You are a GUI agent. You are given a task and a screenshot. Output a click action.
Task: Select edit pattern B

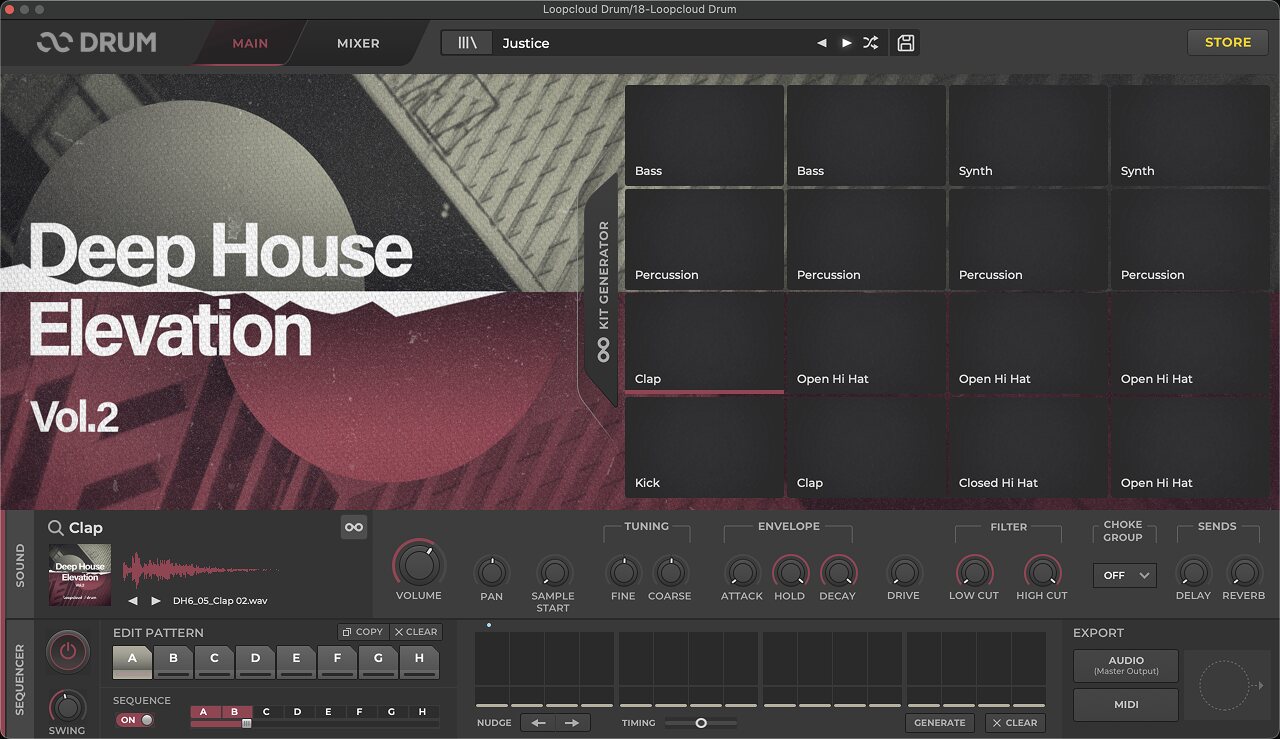pos(173,661)
